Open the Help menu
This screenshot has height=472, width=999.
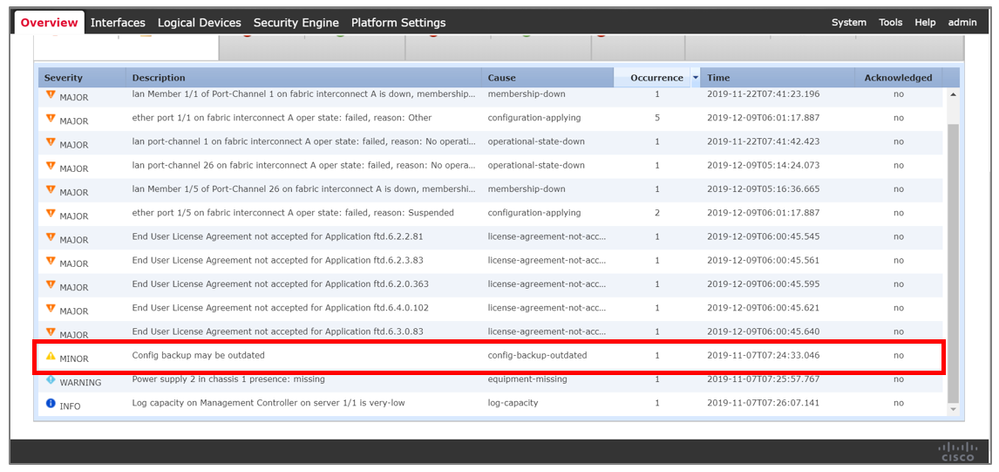(925, 22)
